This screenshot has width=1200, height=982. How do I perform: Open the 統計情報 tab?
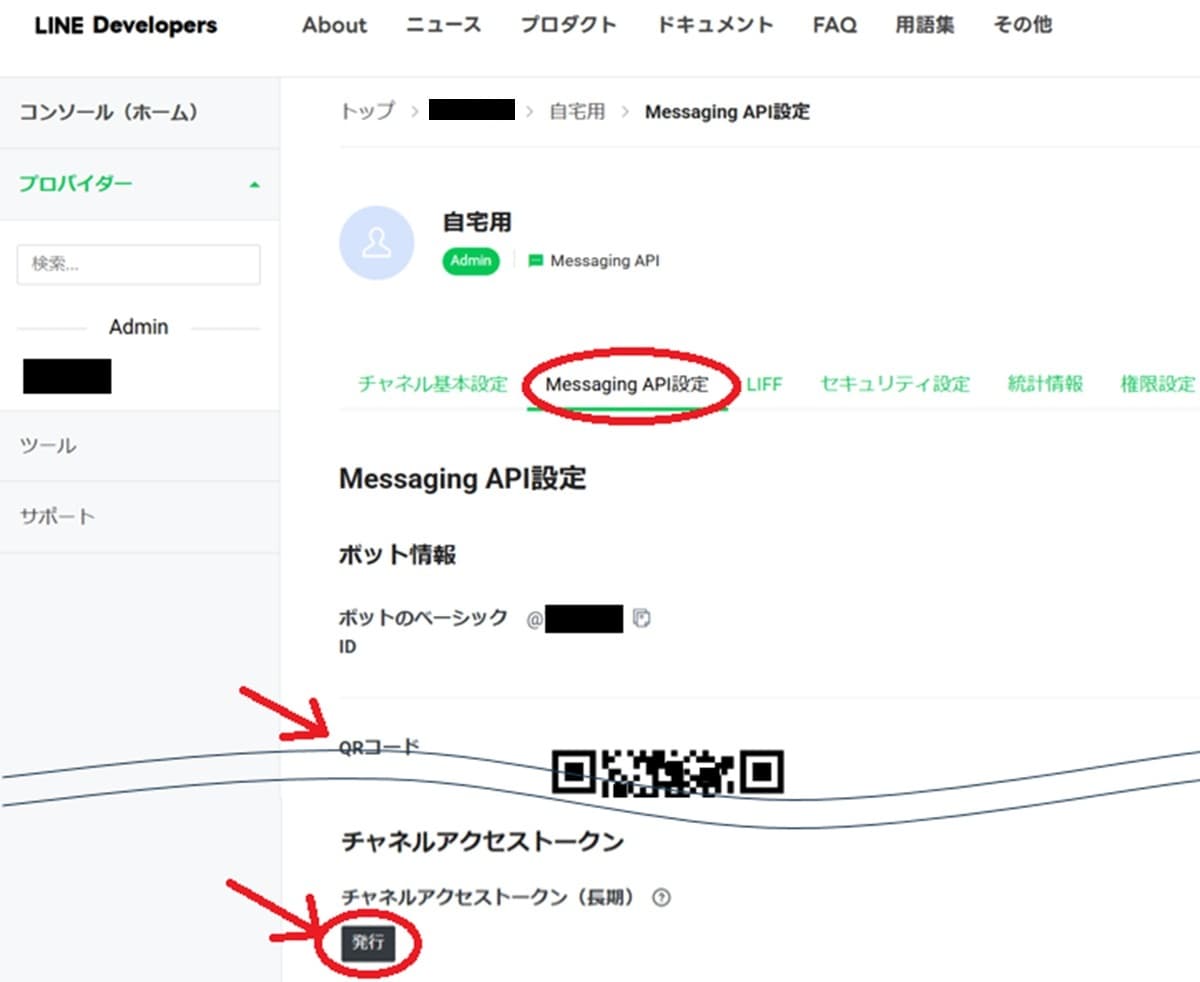click(1045, 384)
